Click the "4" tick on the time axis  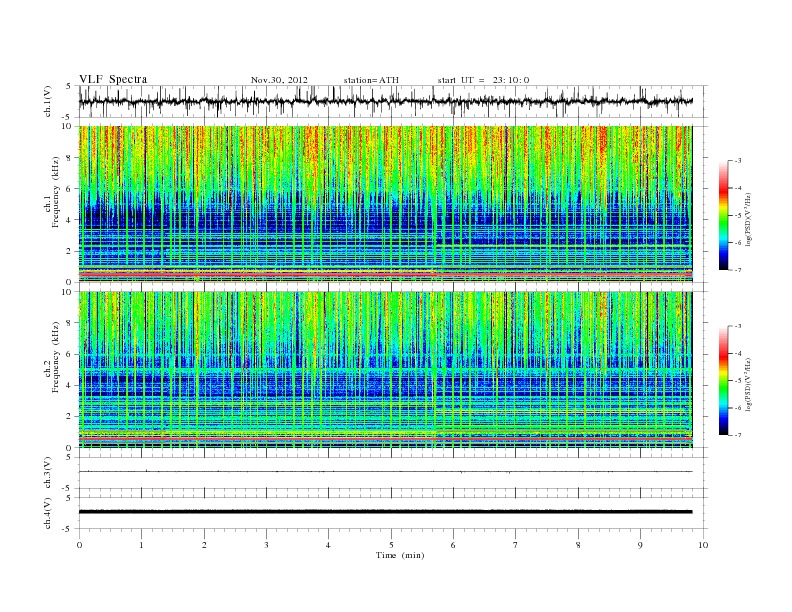pyautogui.click(x=328, y=545)
